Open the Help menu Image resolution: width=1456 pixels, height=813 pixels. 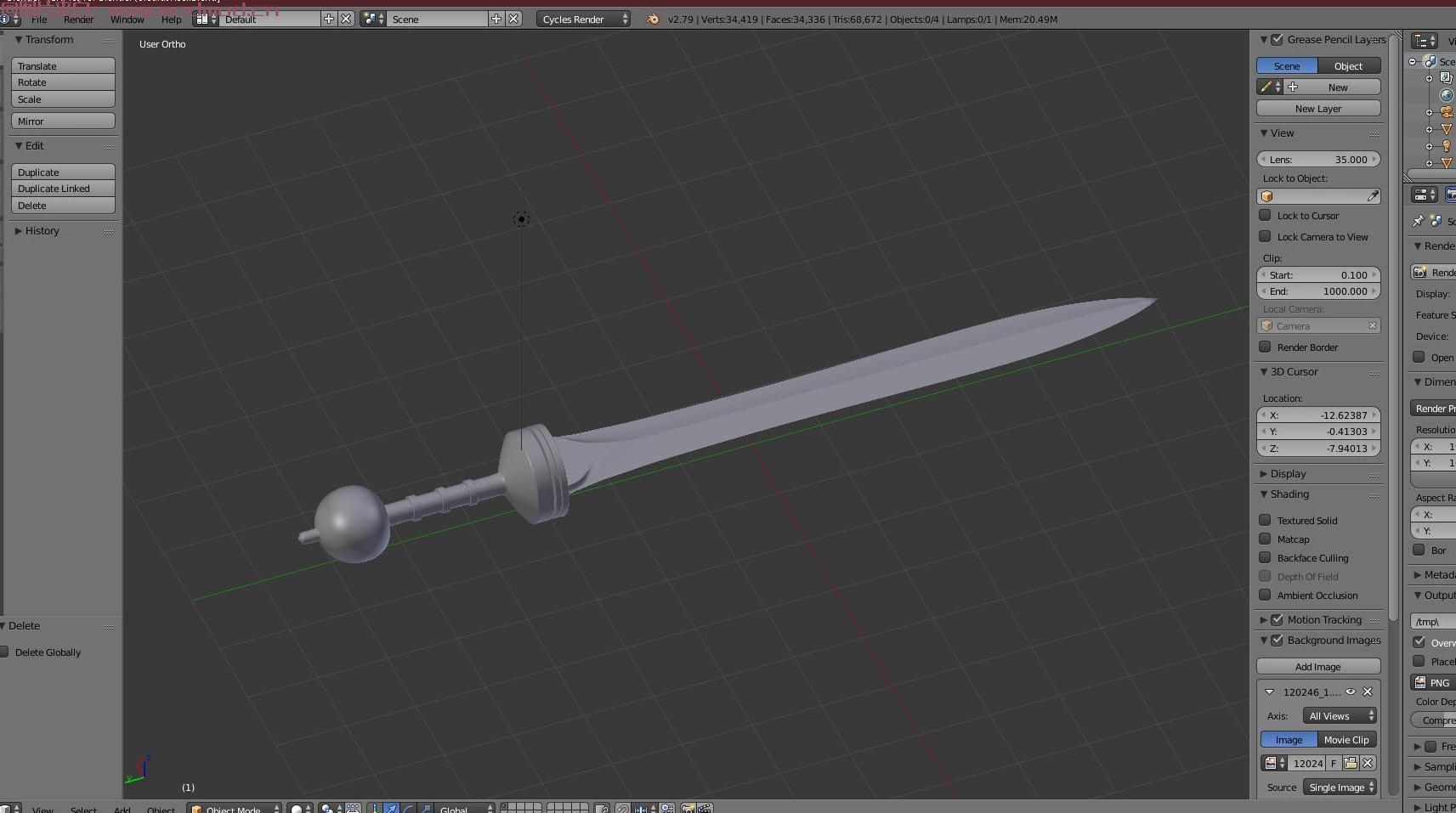click(x=172, y=20)
